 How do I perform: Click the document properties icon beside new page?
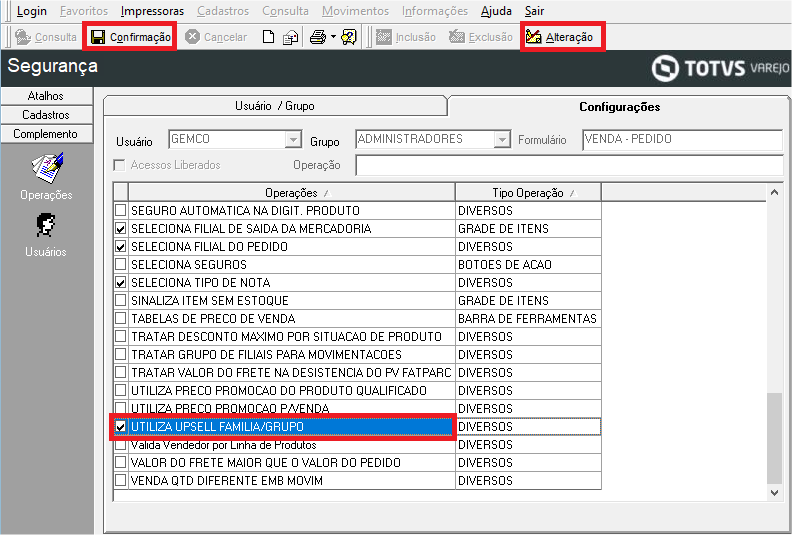pos(291,37)
